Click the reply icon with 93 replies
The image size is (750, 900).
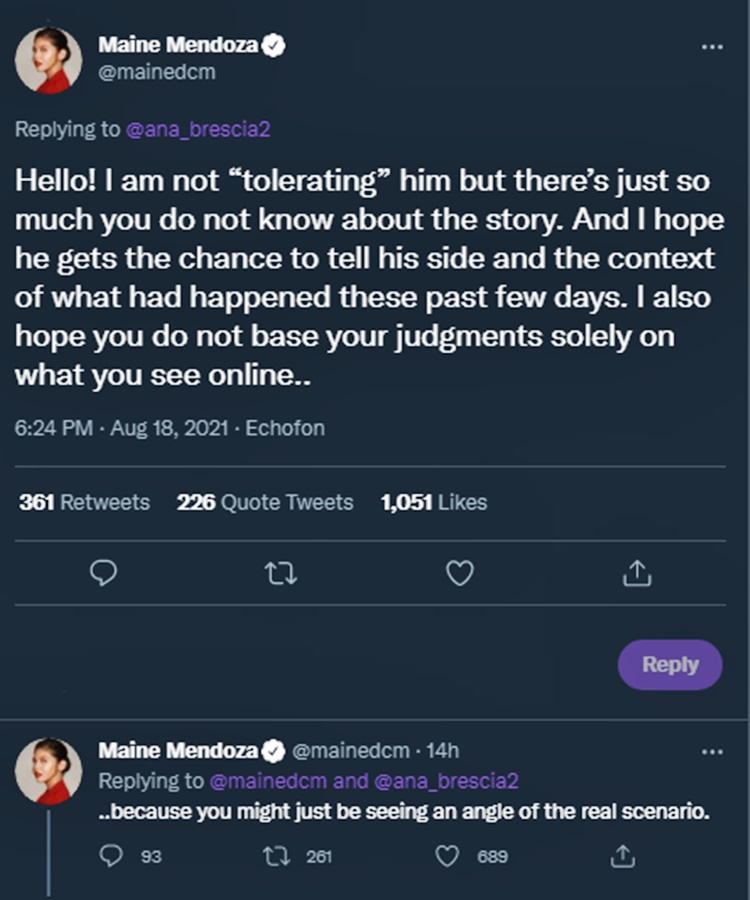click(x=113, y=856)
